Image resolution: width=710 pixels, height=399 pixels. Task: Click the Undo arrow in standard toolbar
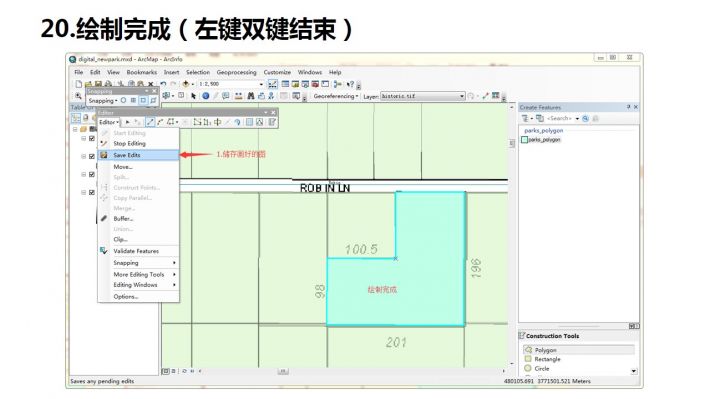(x=163, y=84)
